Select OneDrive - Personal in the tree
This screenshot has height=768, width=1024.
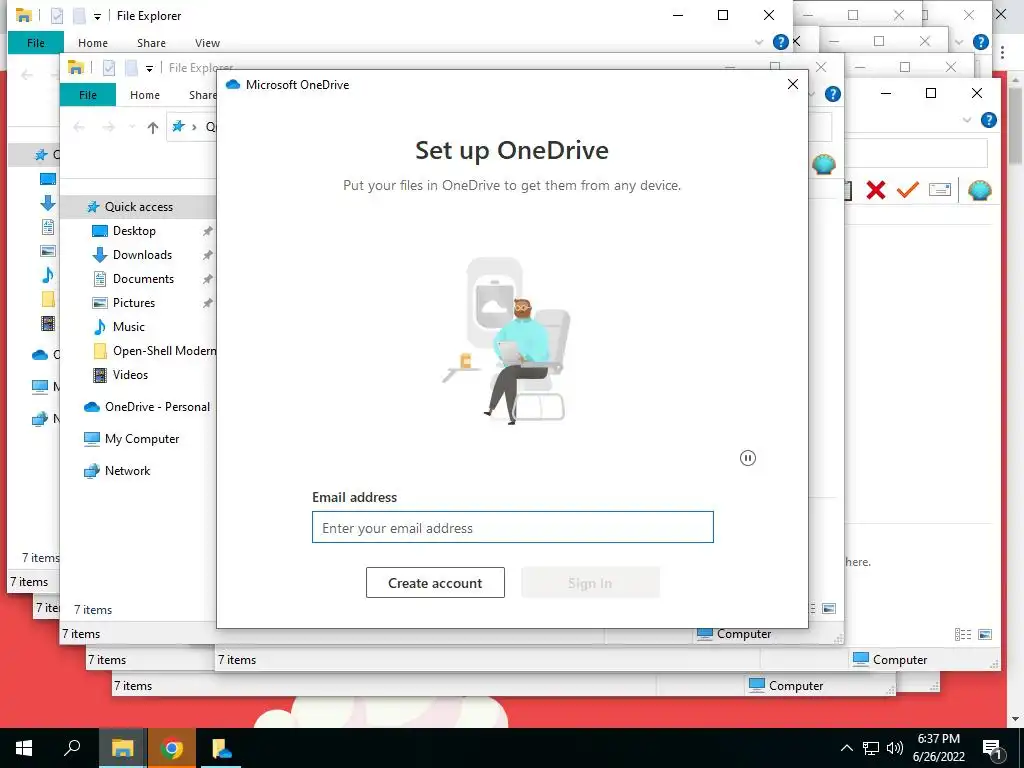[157, 406]
